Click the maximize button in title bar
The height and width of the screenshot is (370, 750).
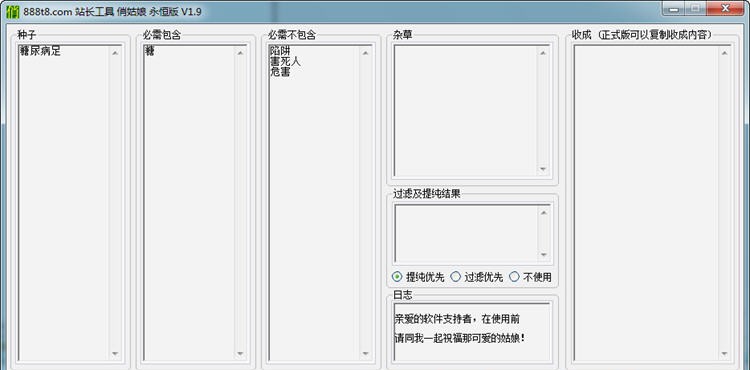pos(695,8)
